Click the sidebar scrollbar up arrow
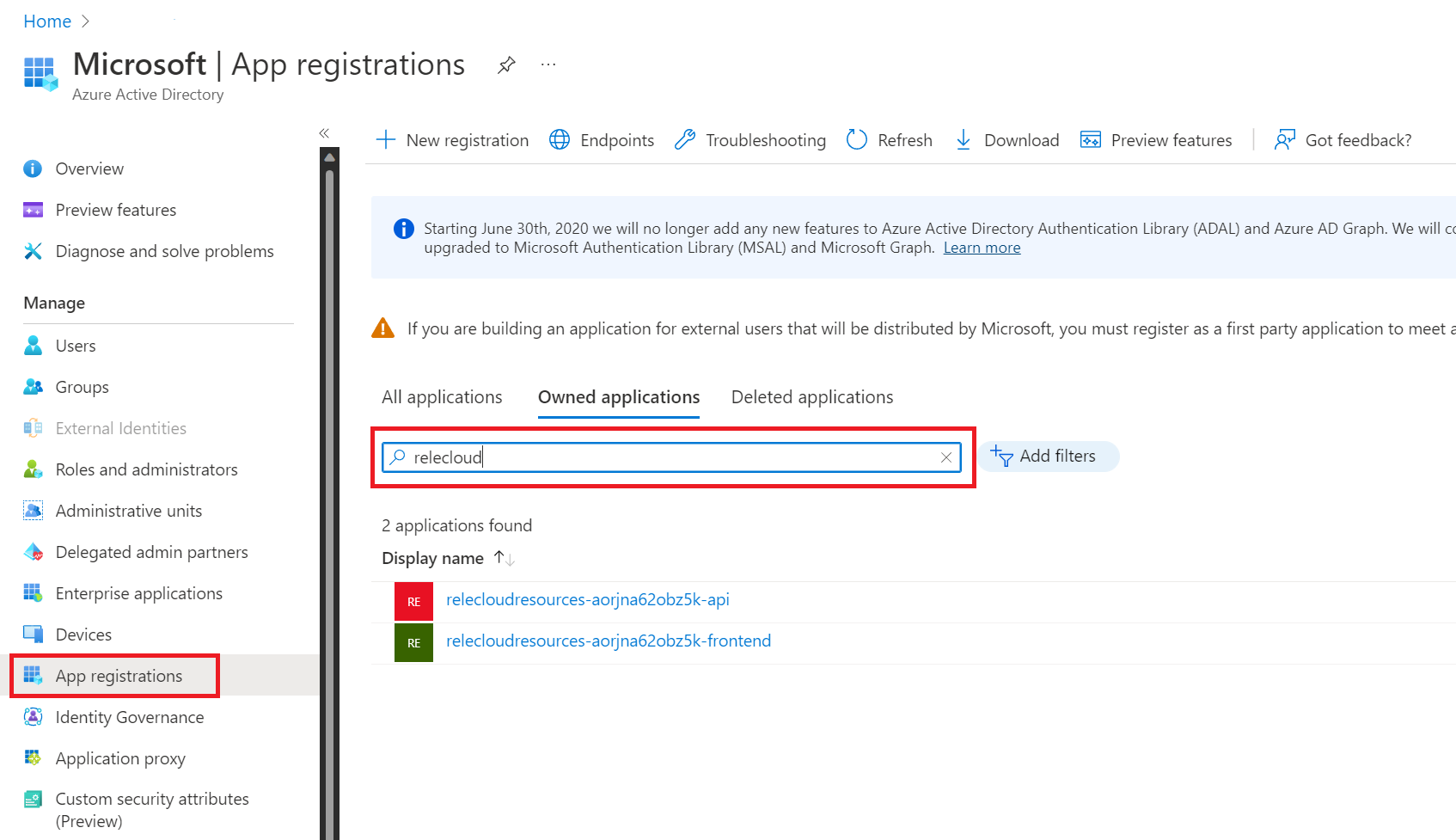Screen dimensions: 1456x840 [329, 157]
